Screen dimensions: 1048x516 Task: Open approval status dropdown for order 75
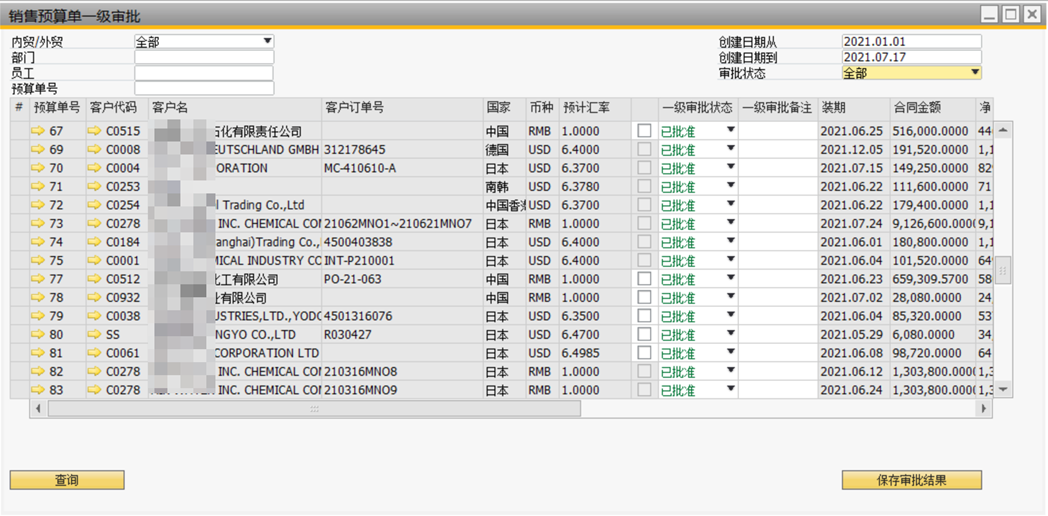[x=731, y=259]
